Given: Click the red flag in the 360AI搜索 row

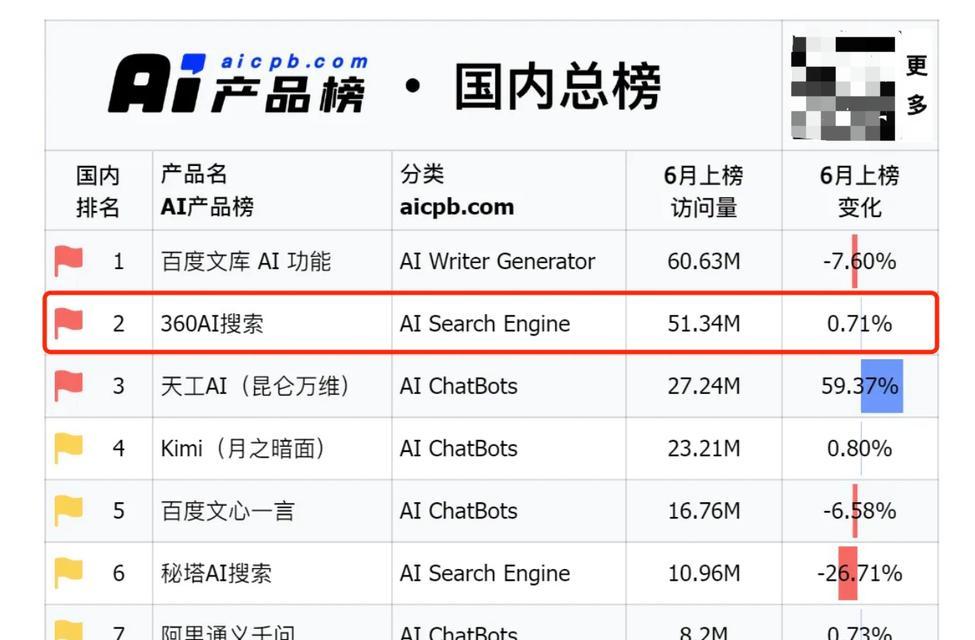Looking at the screenshot, I should 68,323.
